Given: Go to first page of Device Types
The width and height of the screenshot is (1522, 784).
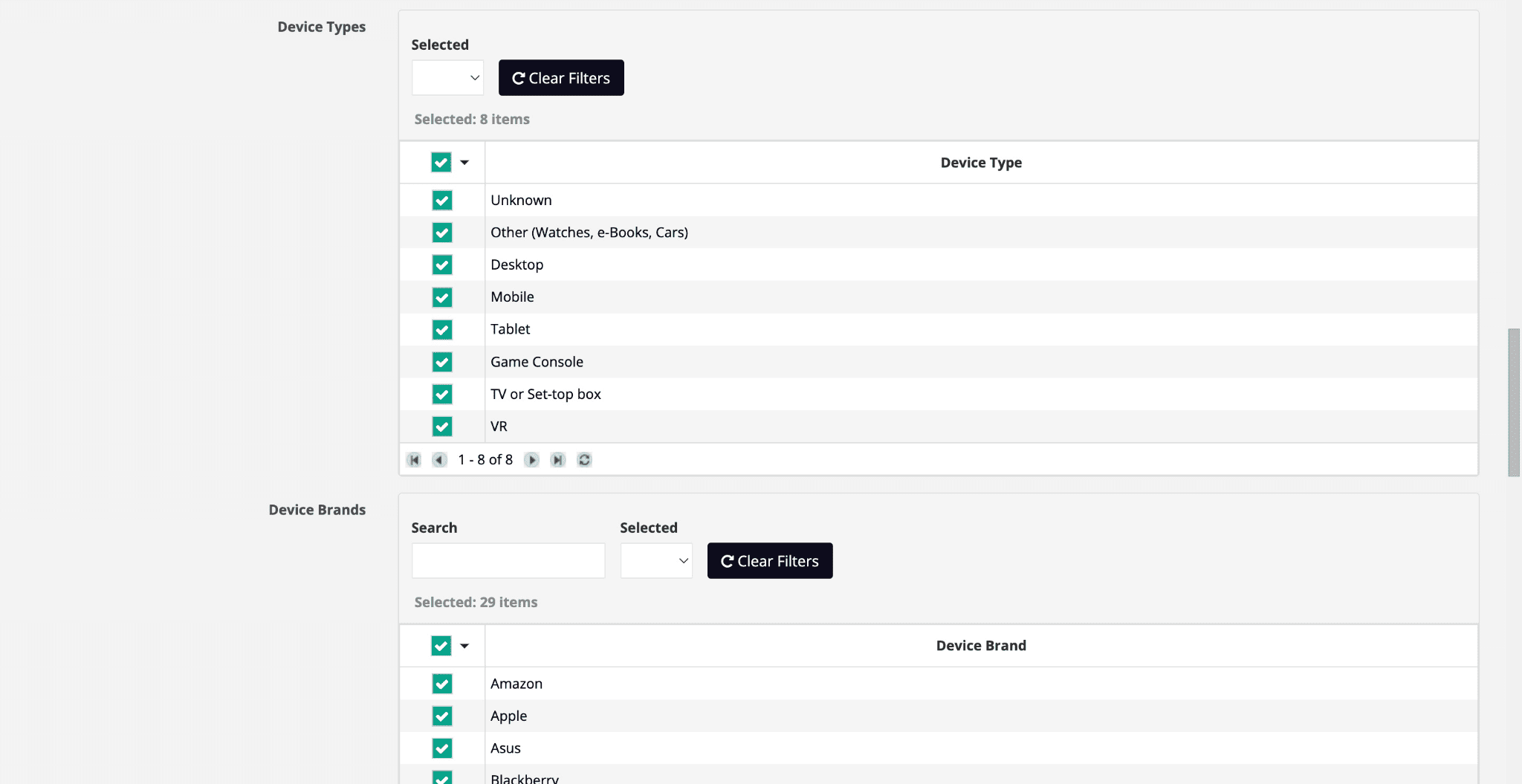Looking at the screenshot, I should (x=415, y=460).
